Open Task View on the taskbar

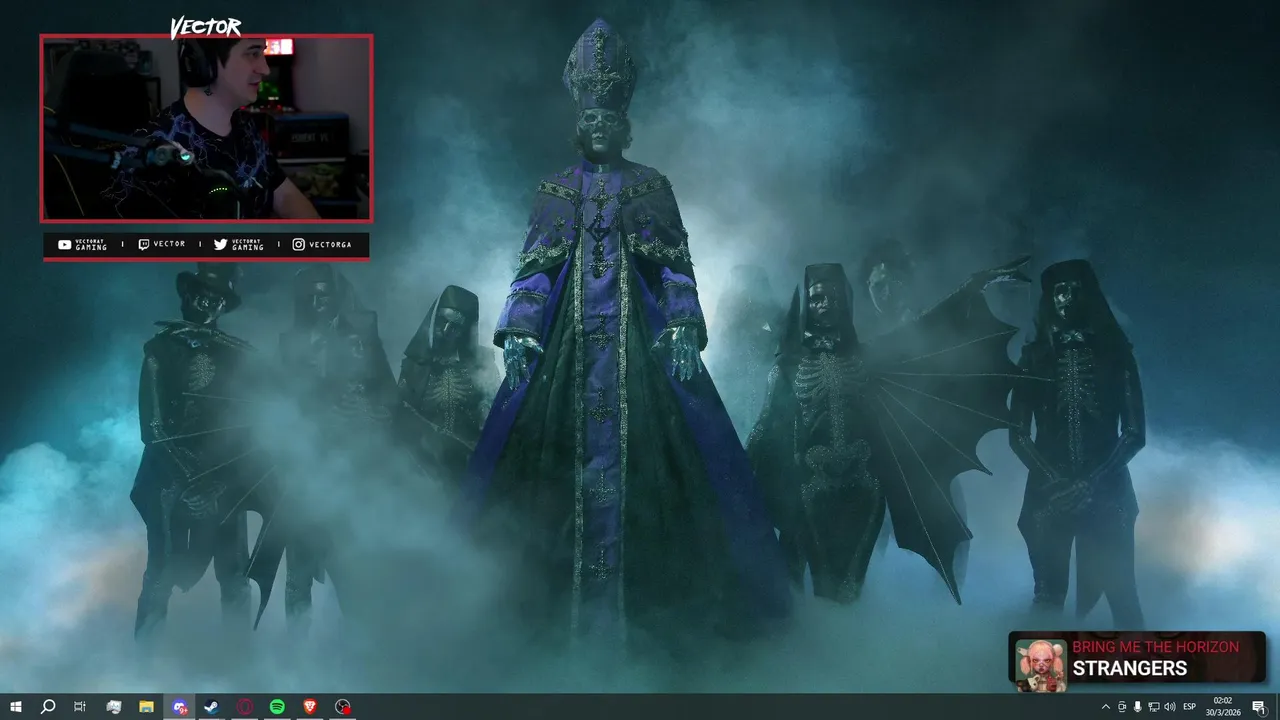(x=80, y=707)
